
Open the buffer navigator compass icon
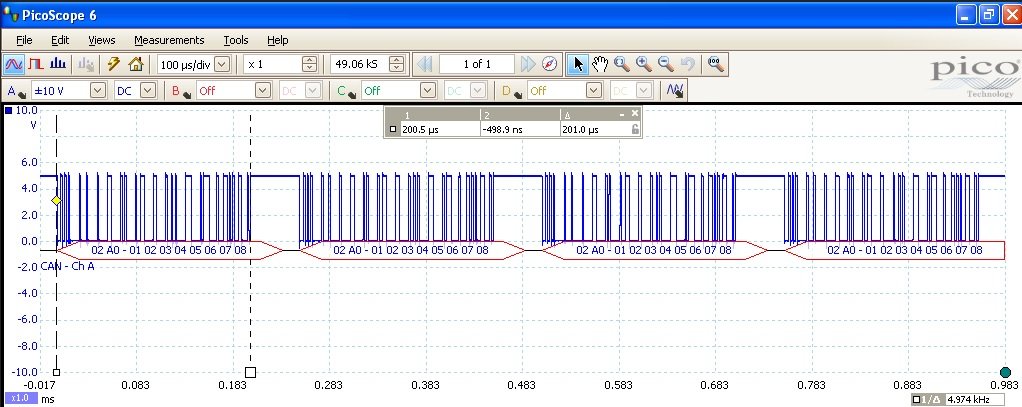(x=550, y=64)
